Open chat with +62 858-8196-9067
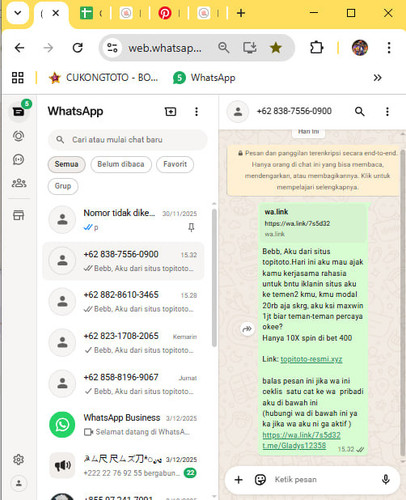 coord(123,384)
